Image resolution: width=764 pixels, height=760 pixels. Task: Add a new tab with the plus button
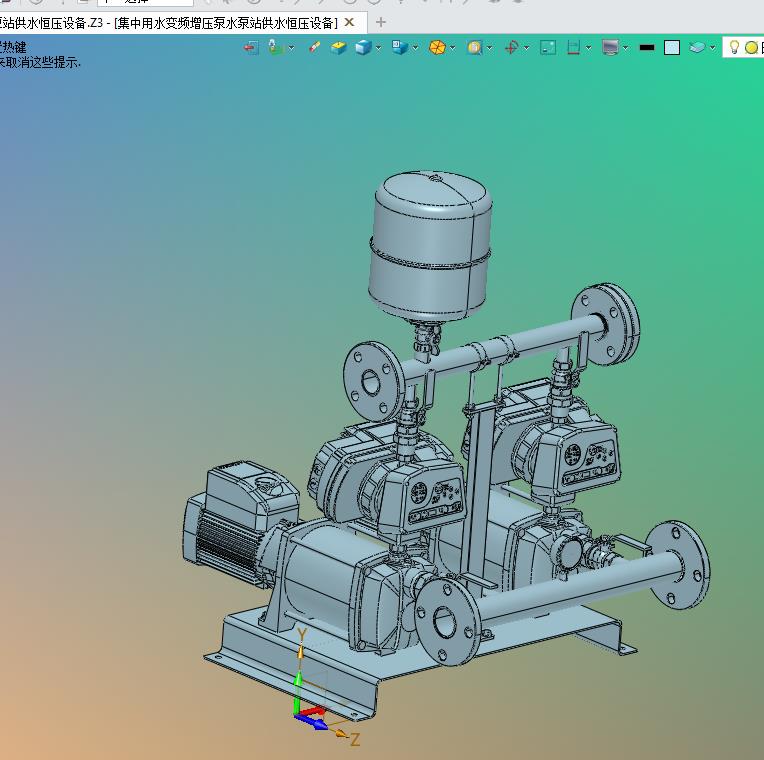click(381, 22)
